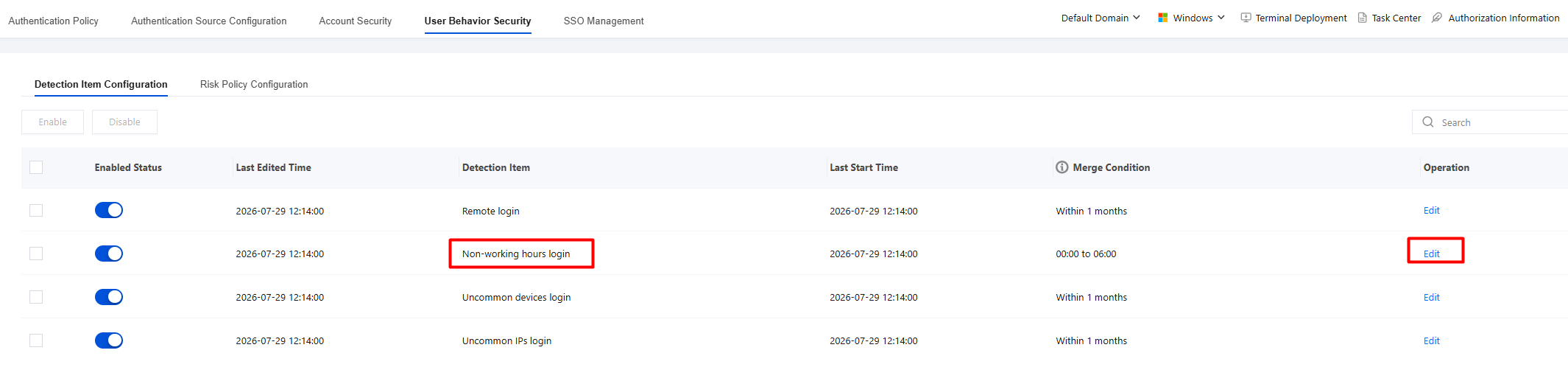
Task: Edit the Remote login detection item
Action: pos(1432,210)
